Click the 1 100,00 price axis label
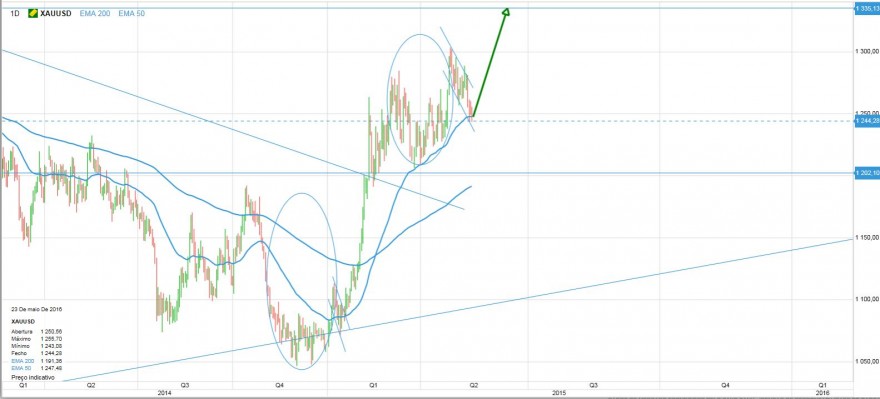The width and height of the screenshot is (880, 399). [867, 300]
